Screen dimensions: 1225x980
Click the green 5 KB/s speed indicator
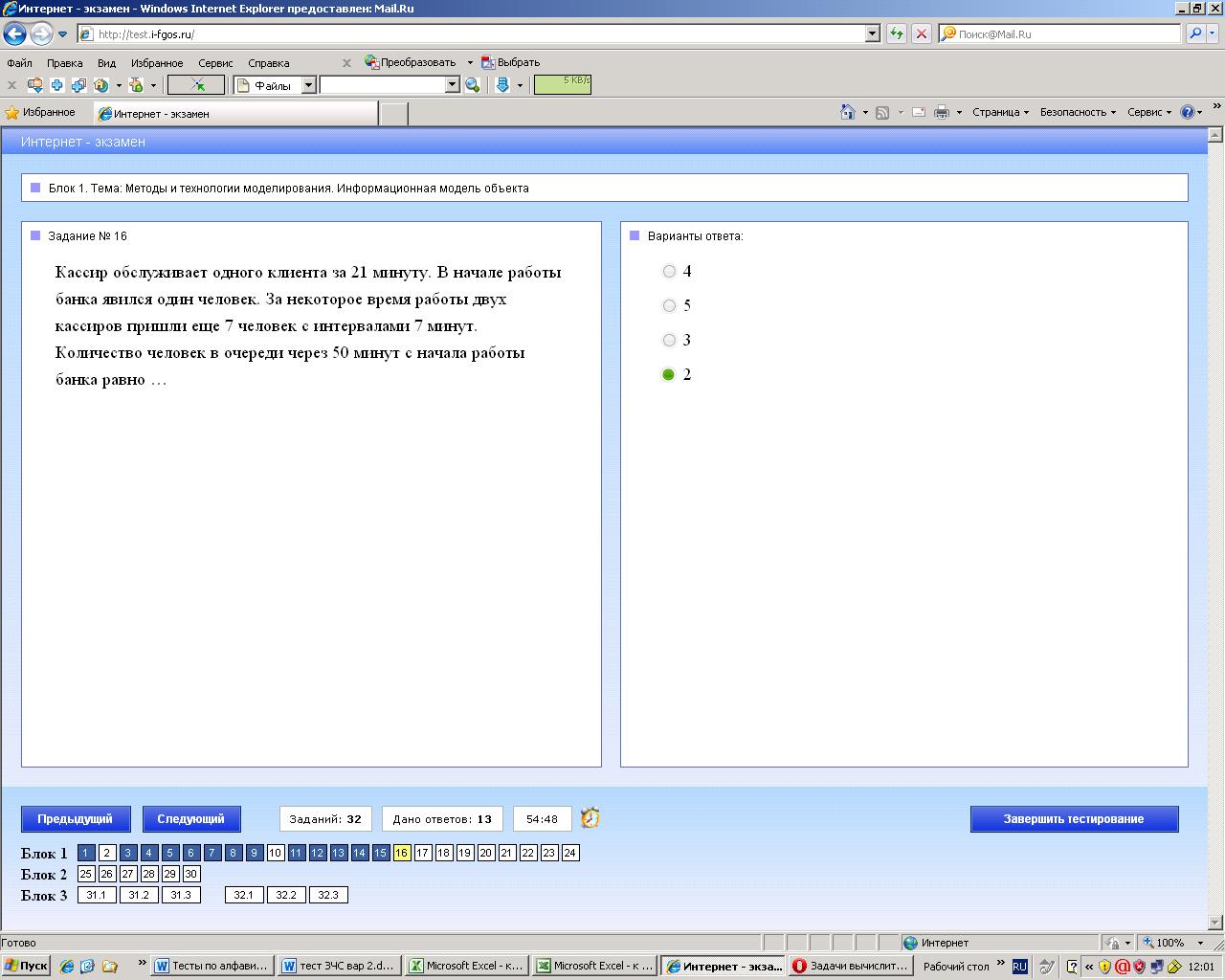pyautogui.click(x=563, y=85)
